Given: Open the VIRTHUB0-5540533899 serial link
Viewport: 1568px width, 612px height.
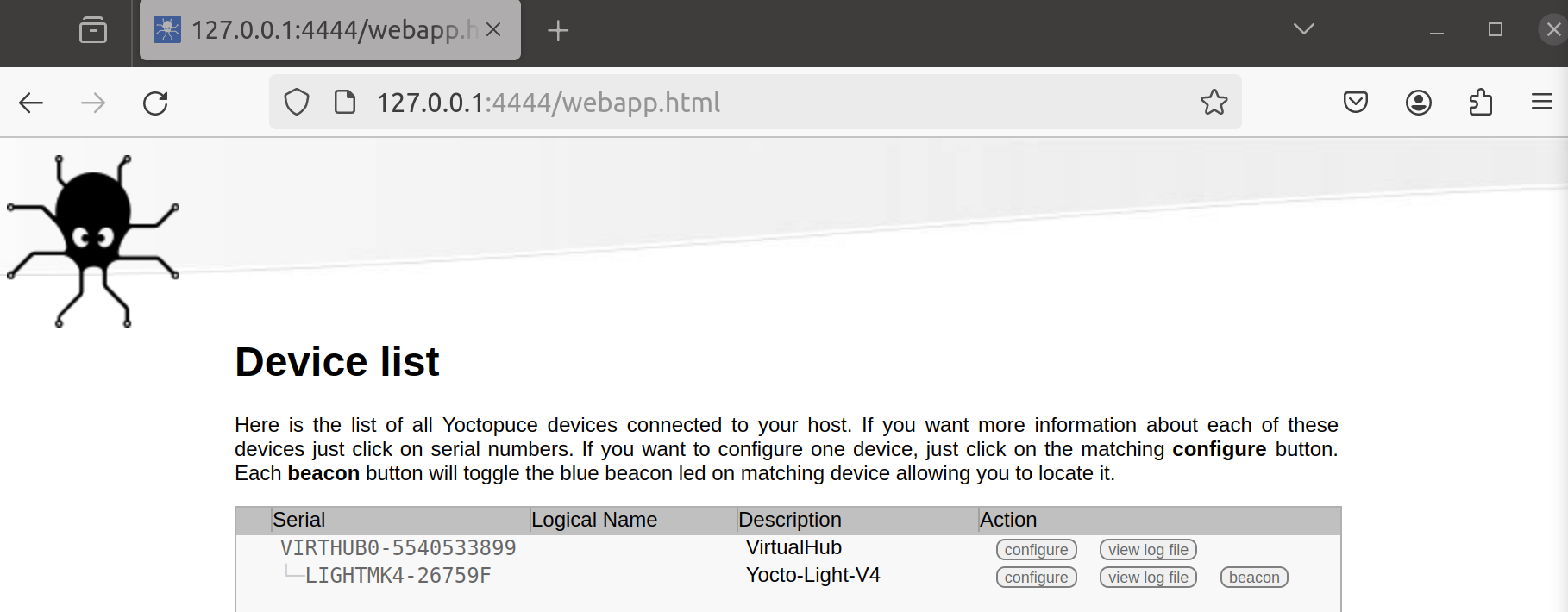Looking at the screenshot, I should (398, 547).
